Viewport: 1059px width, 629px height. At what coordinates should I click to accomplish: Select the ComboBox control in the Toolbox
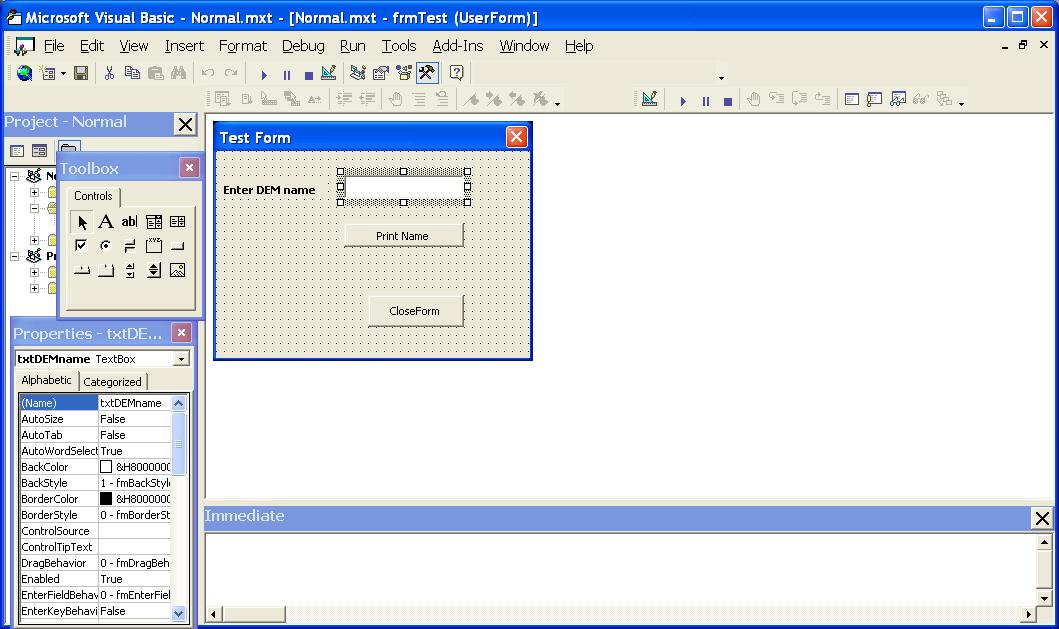(x=153, y=222)
